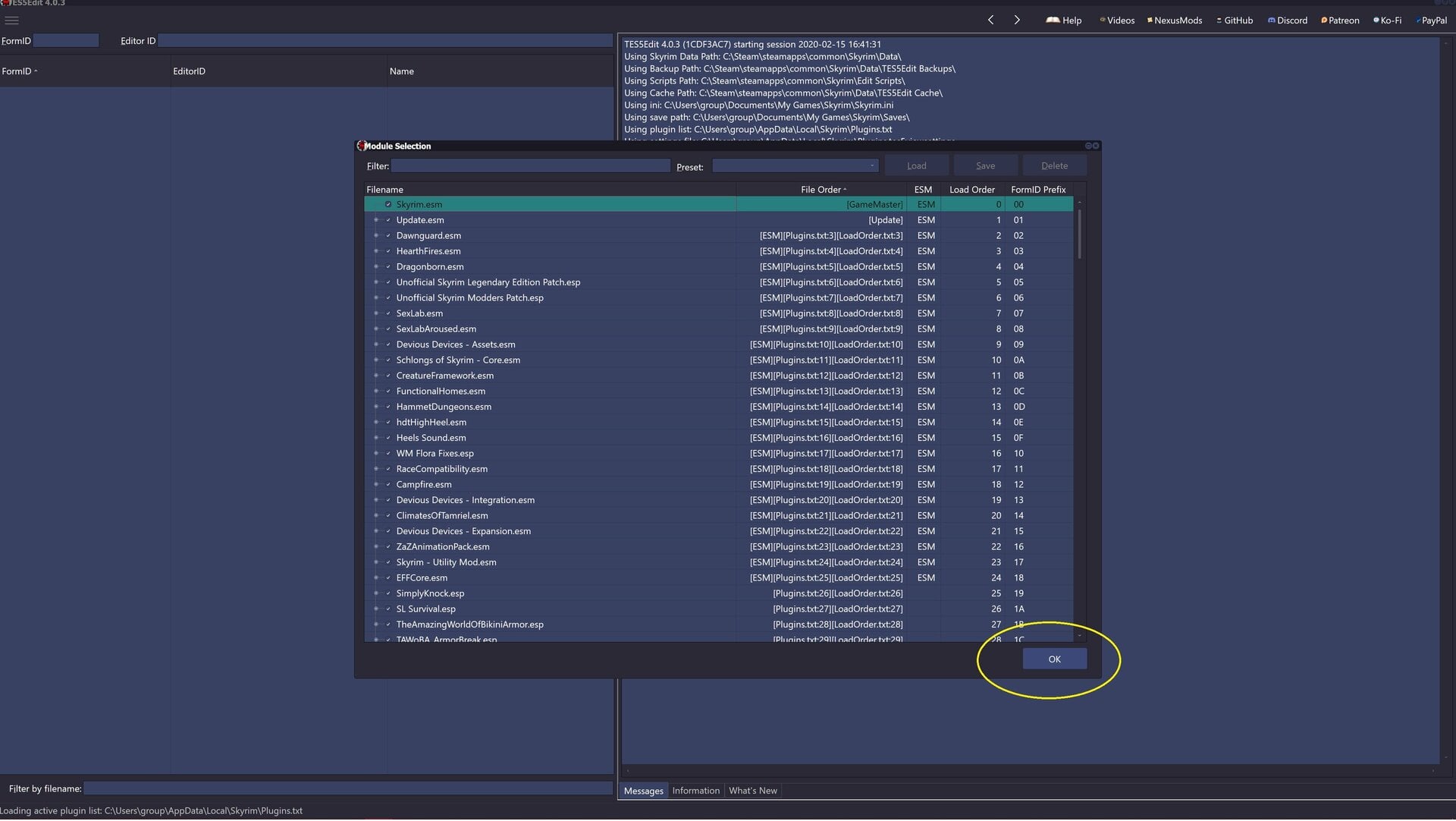The height and width of the screenshot is (821, 1456).
Task: Click OK in Module Selection dialog
Action: 1054,659
